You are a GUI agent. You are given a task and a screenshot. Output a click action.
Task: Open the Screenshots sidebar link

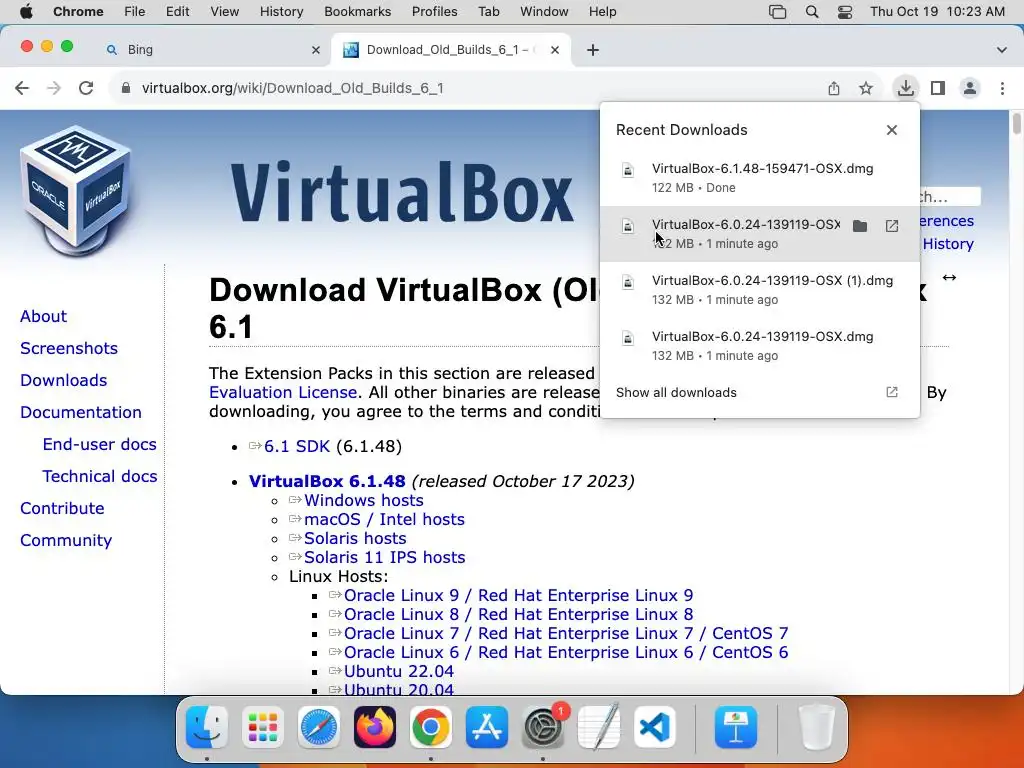pyautogui.click(x=69, y=348)
